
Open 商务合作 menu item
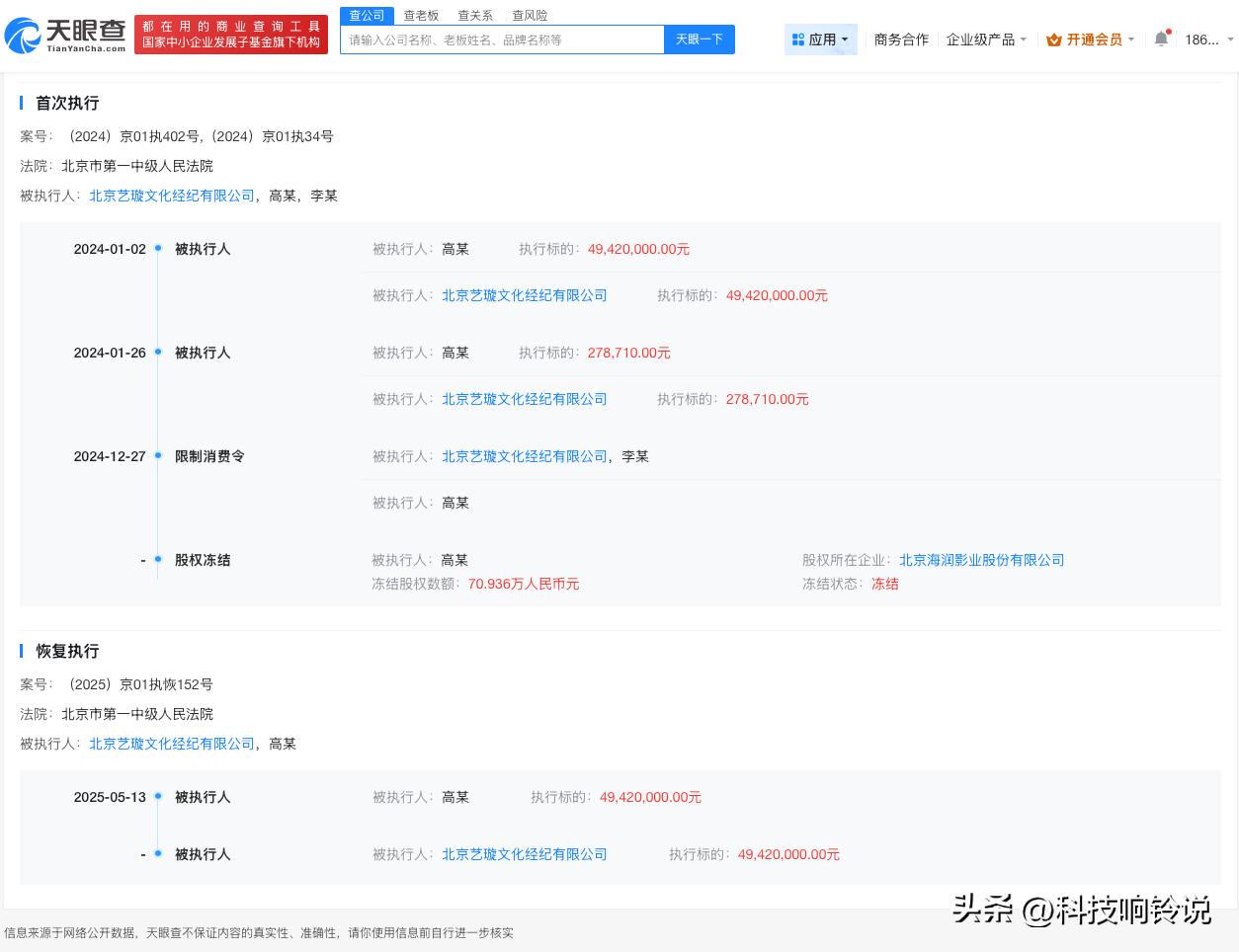[x=901, y=40]
